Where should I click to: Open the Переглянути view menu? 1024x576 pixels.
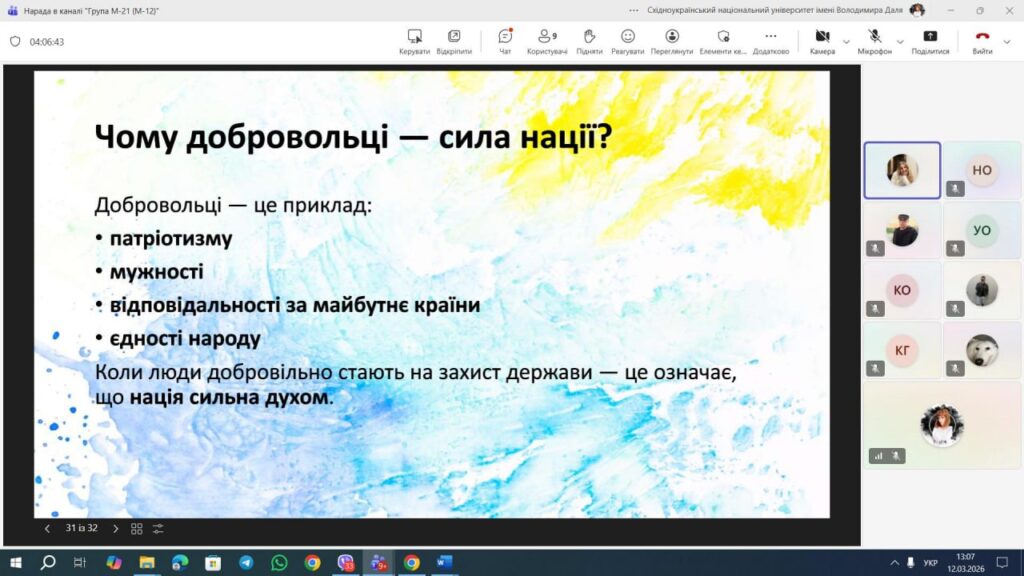[x=672, y=40]
